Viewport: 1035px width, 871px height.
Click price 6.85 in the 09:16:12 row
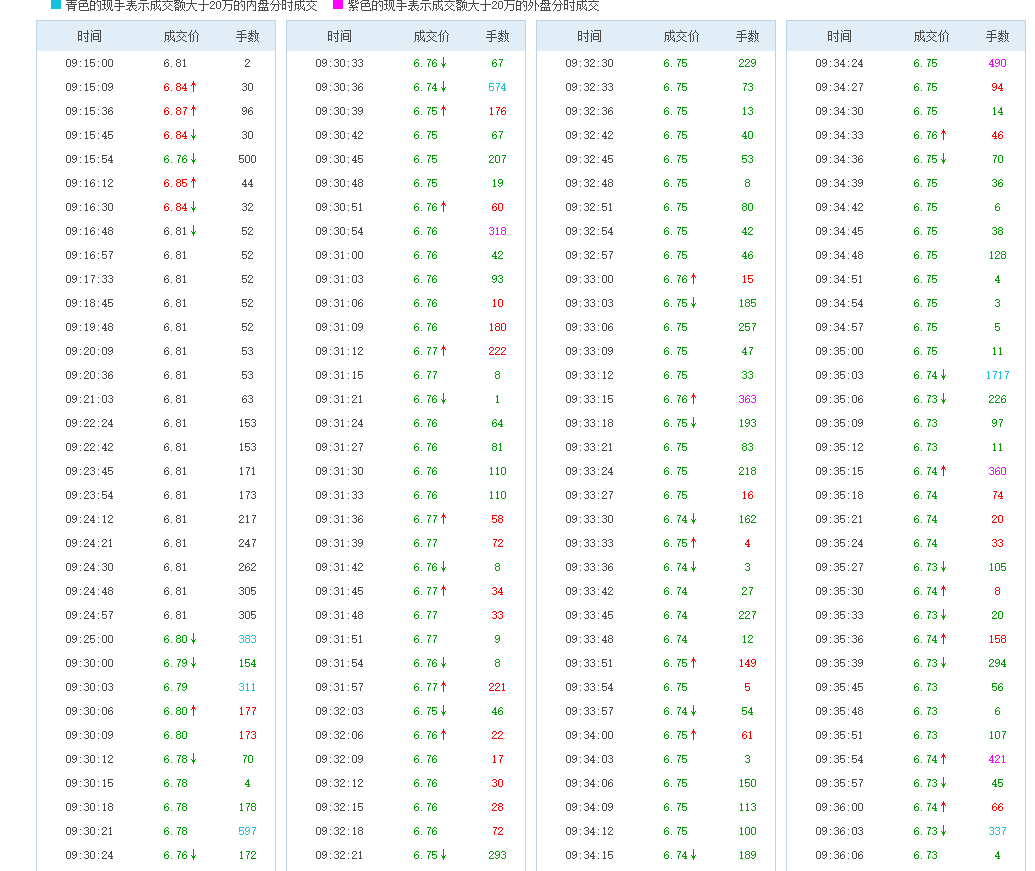tap(175, 183)
